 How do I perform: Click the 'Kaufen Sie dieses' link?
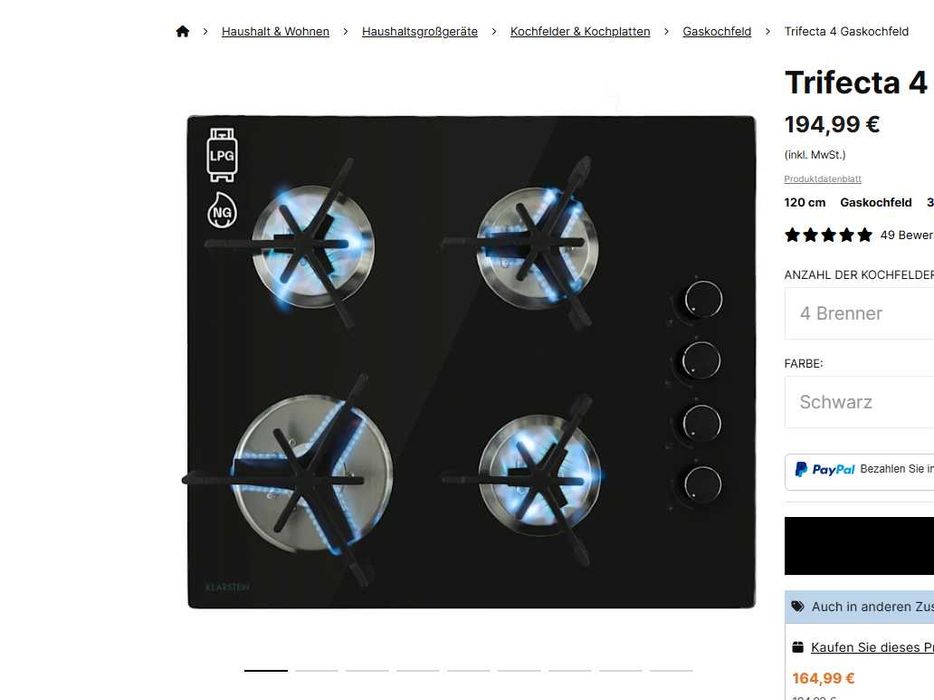(872, 647)
